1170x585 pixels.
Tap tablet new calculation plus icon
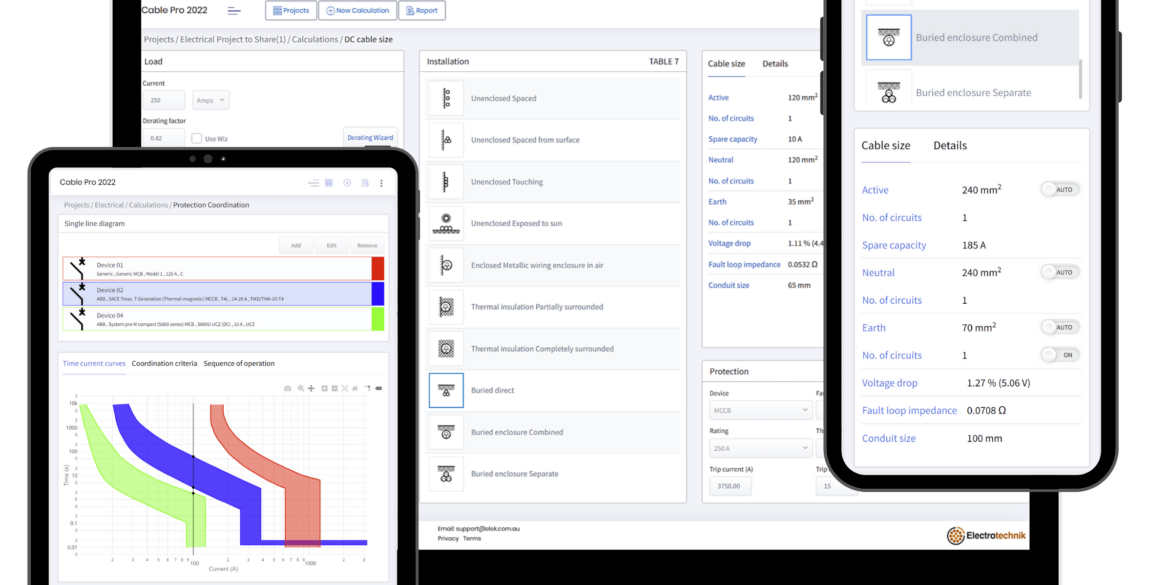[x=347, y=183]
